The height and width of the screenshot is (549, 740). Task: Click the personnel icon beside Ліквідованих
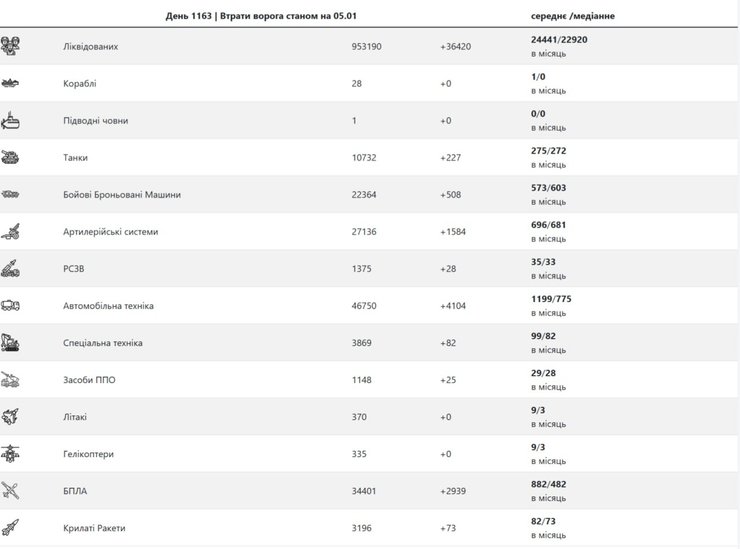[11, 46]
